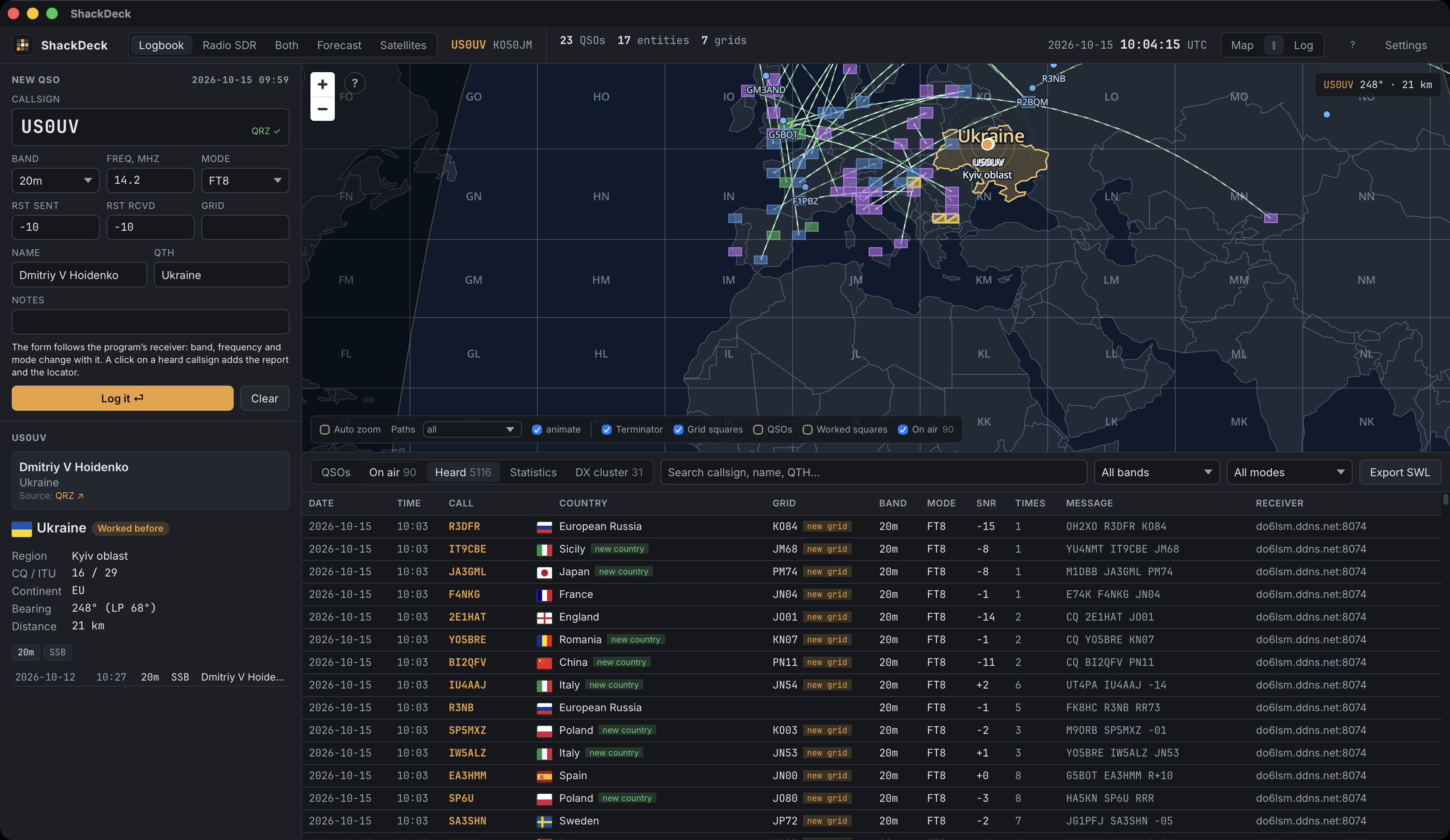Click the Export SWL button
Screen dimensions: 1450x840
[x=1399, y=472]
